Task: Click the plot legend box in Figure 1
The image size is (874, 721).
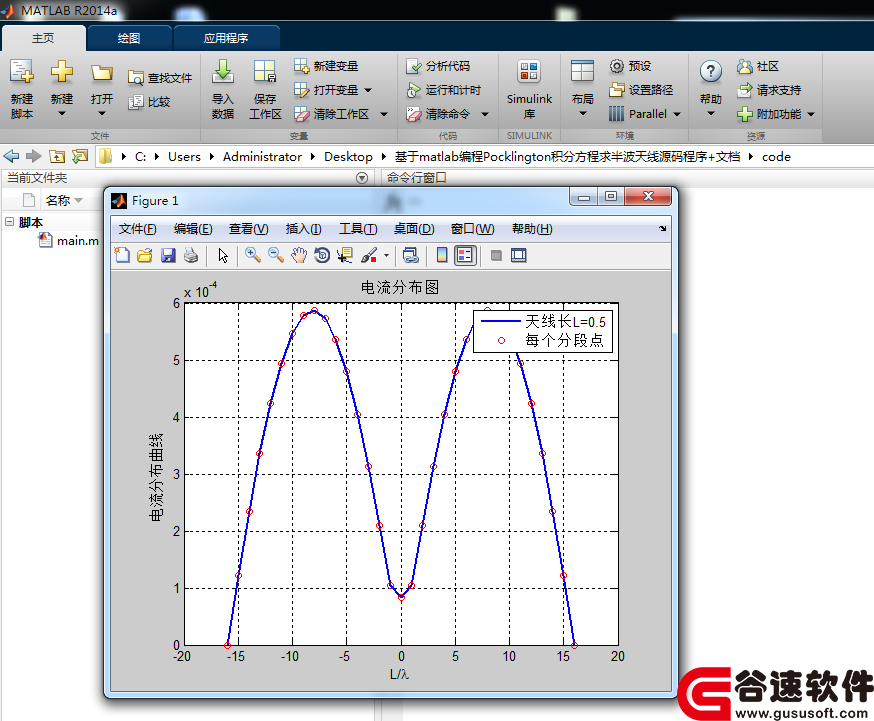Action: [543, 331]
